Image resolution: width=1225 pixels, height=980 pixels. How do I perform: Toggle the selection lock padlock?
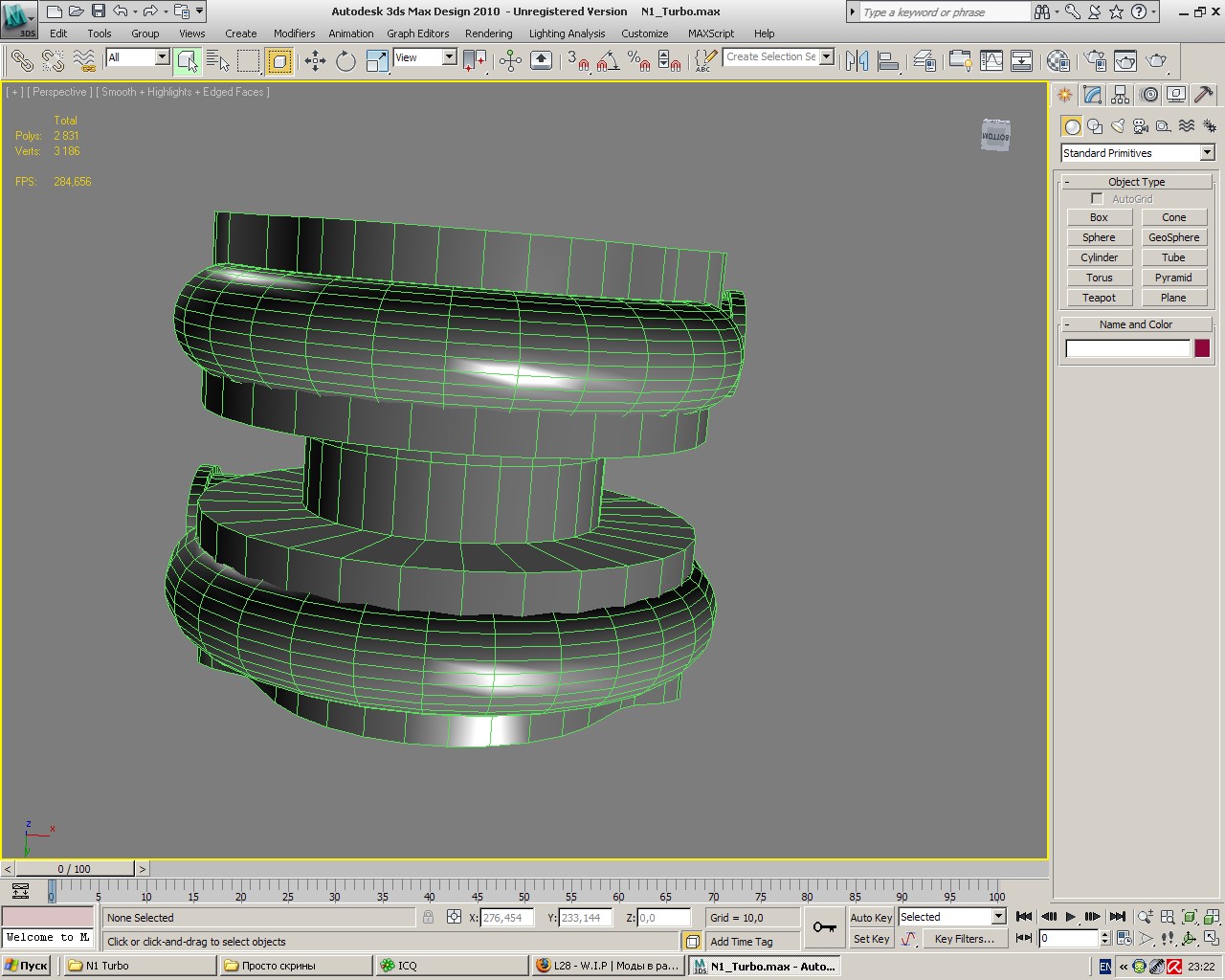pyautogui.click(x=428, y=917)
